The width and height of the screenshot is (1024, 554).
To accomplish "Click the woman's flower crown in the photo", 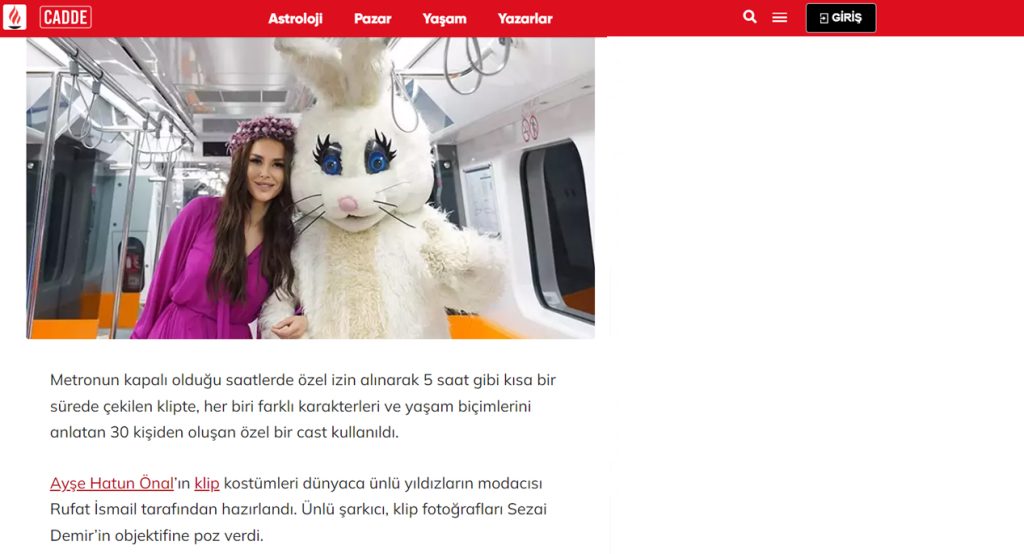I will pyautogui.click(x=261, y=130).
